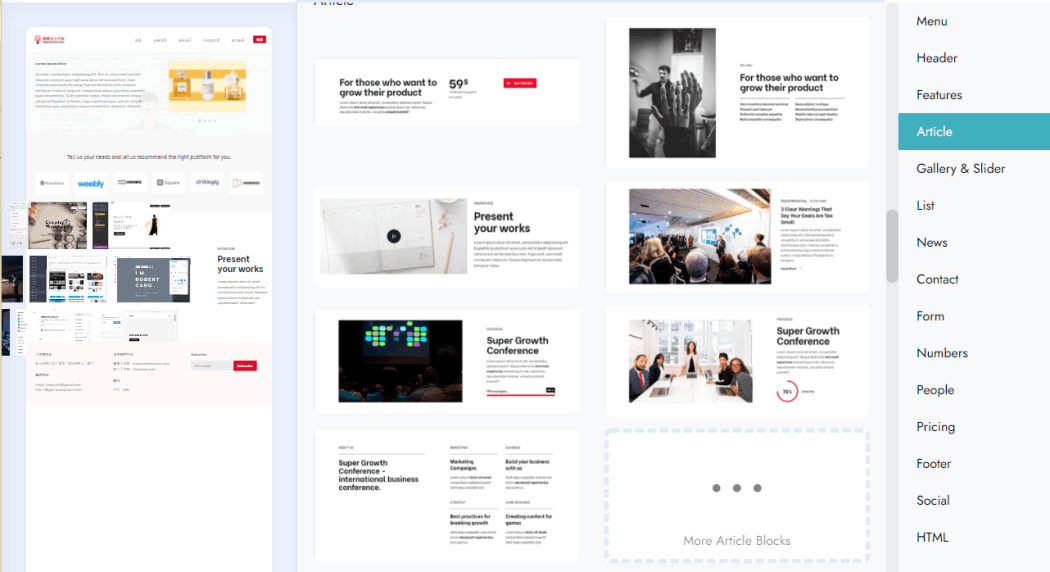The image size is (1050, 572).
Task: Choose the Footer category
Action: pyautogui.click(x=933, y=463)
